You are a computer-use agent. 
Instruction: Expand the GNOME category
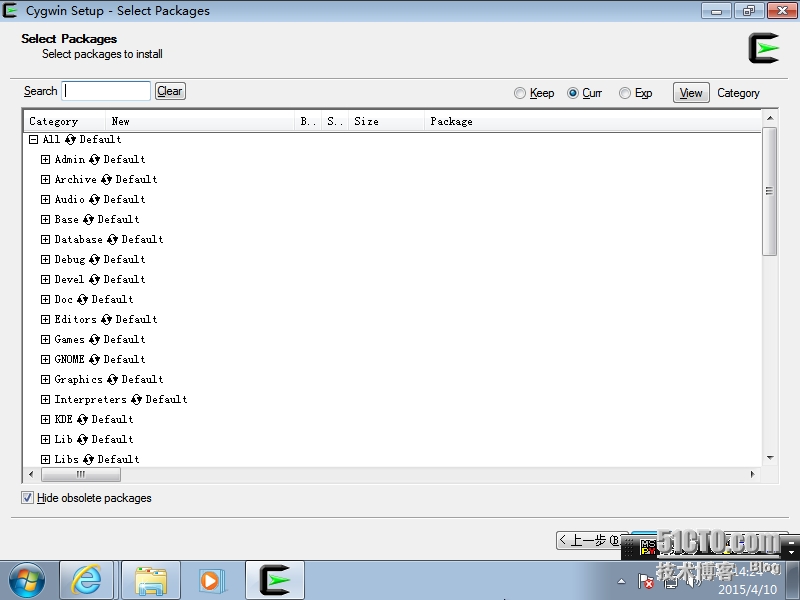coord(45,360)
